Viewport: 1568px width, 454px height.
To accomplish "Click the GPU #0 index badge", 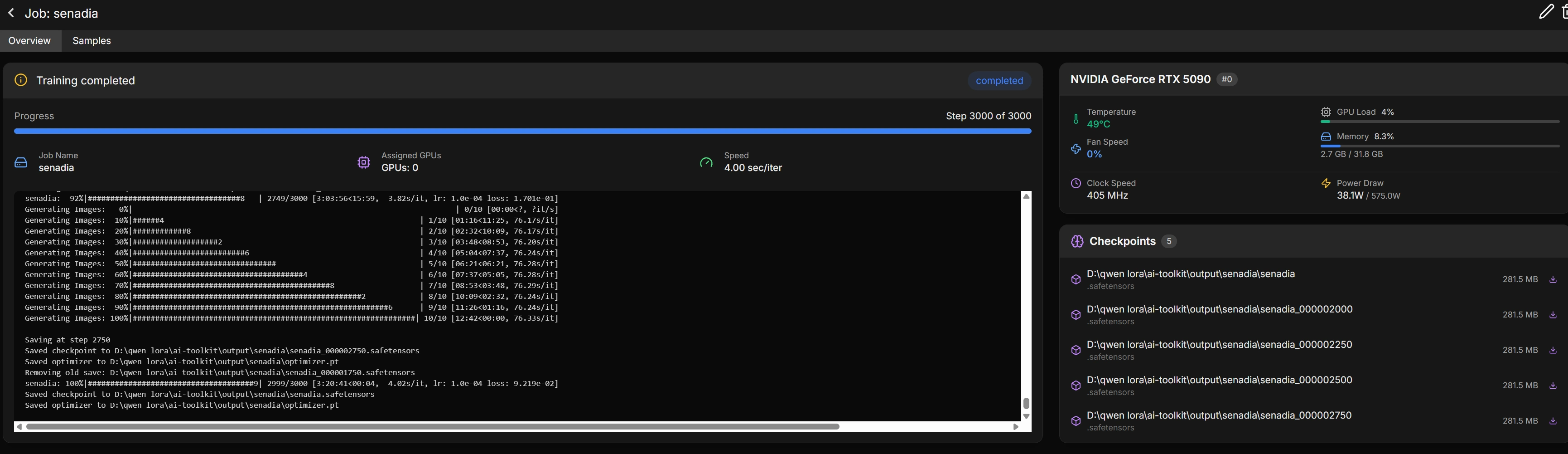I will pos(1226,79).
